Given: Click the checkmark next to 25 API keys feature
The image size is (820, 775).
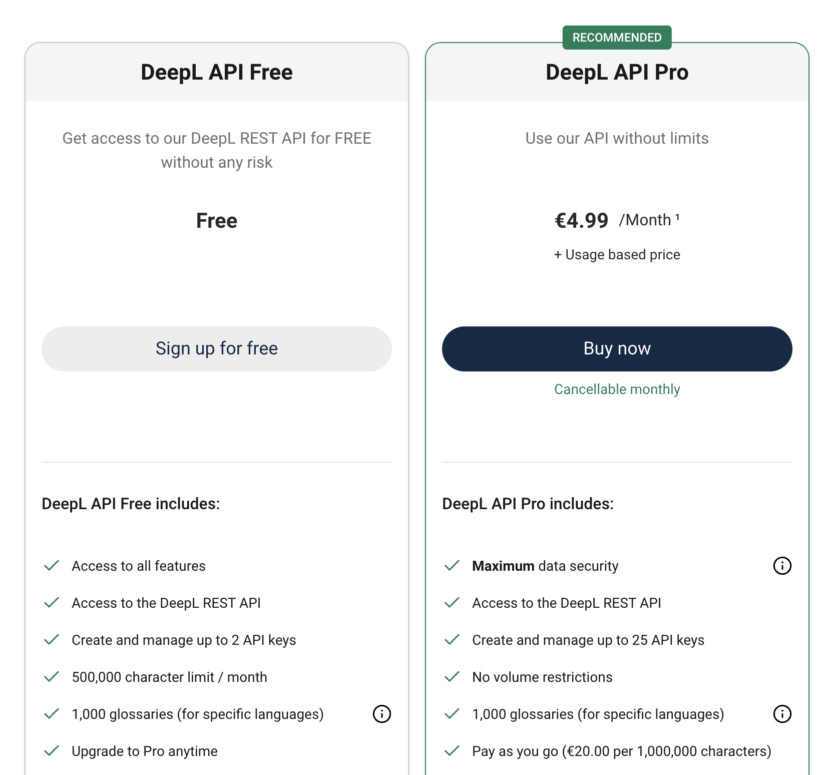Looking at the screenshot, I should (451, 639).
